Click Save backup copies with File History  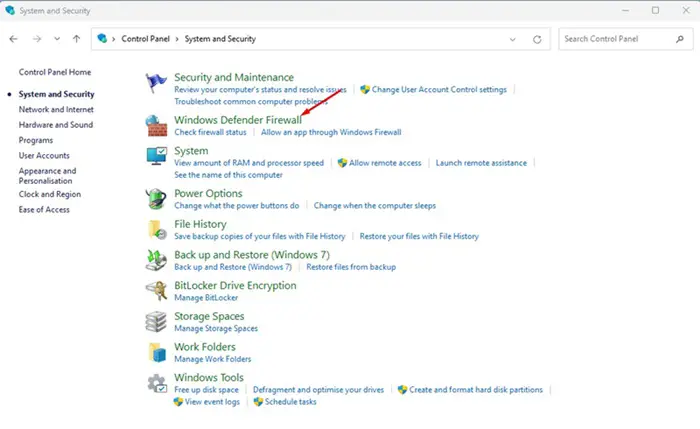coord(260,236)
